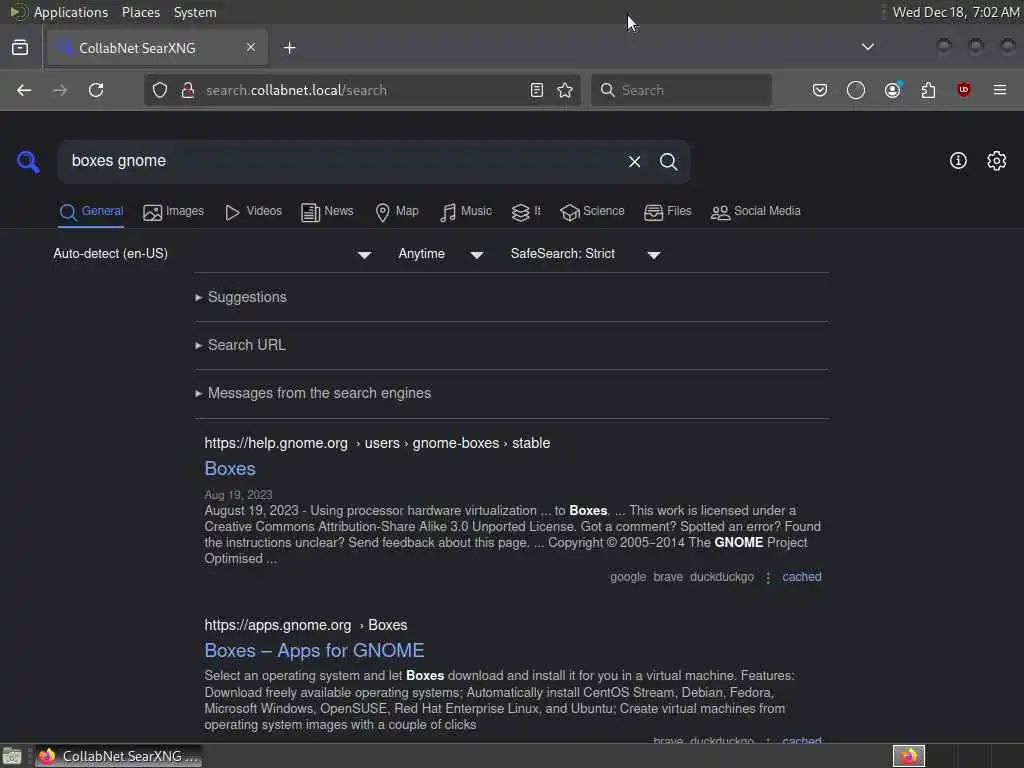Show desktop icon in bottom panel

tap(12, 756)
